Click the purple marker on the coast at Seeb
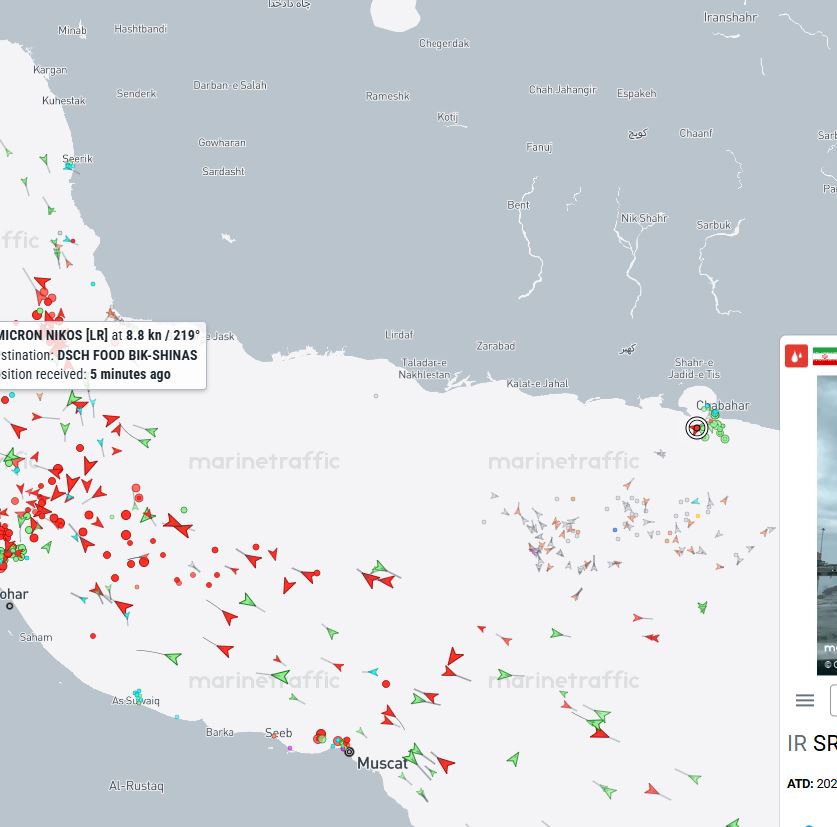This screenshot has width=837, height=827. pos(290,748)
